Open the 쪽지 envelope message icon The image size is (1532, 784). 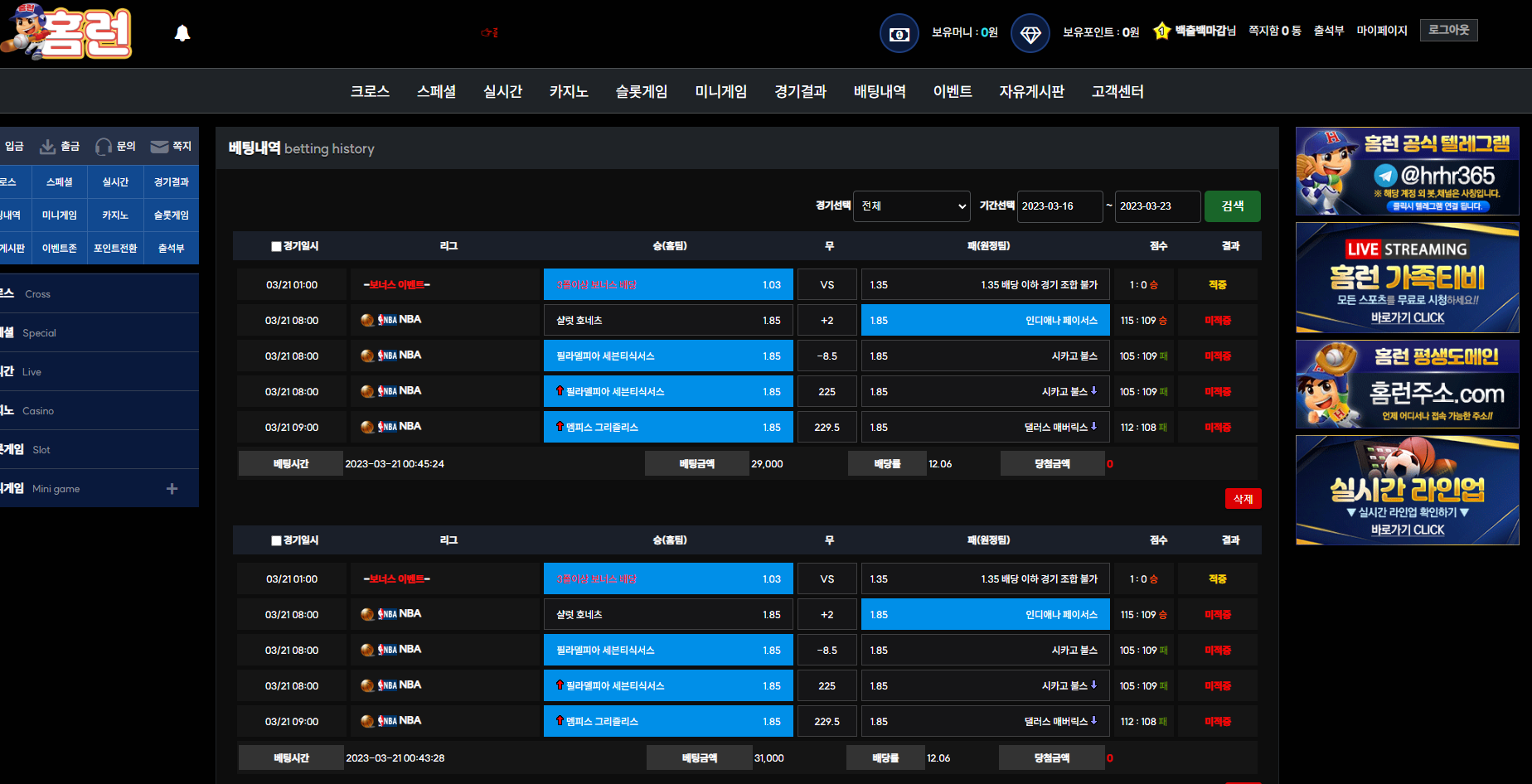click(159, 147)
